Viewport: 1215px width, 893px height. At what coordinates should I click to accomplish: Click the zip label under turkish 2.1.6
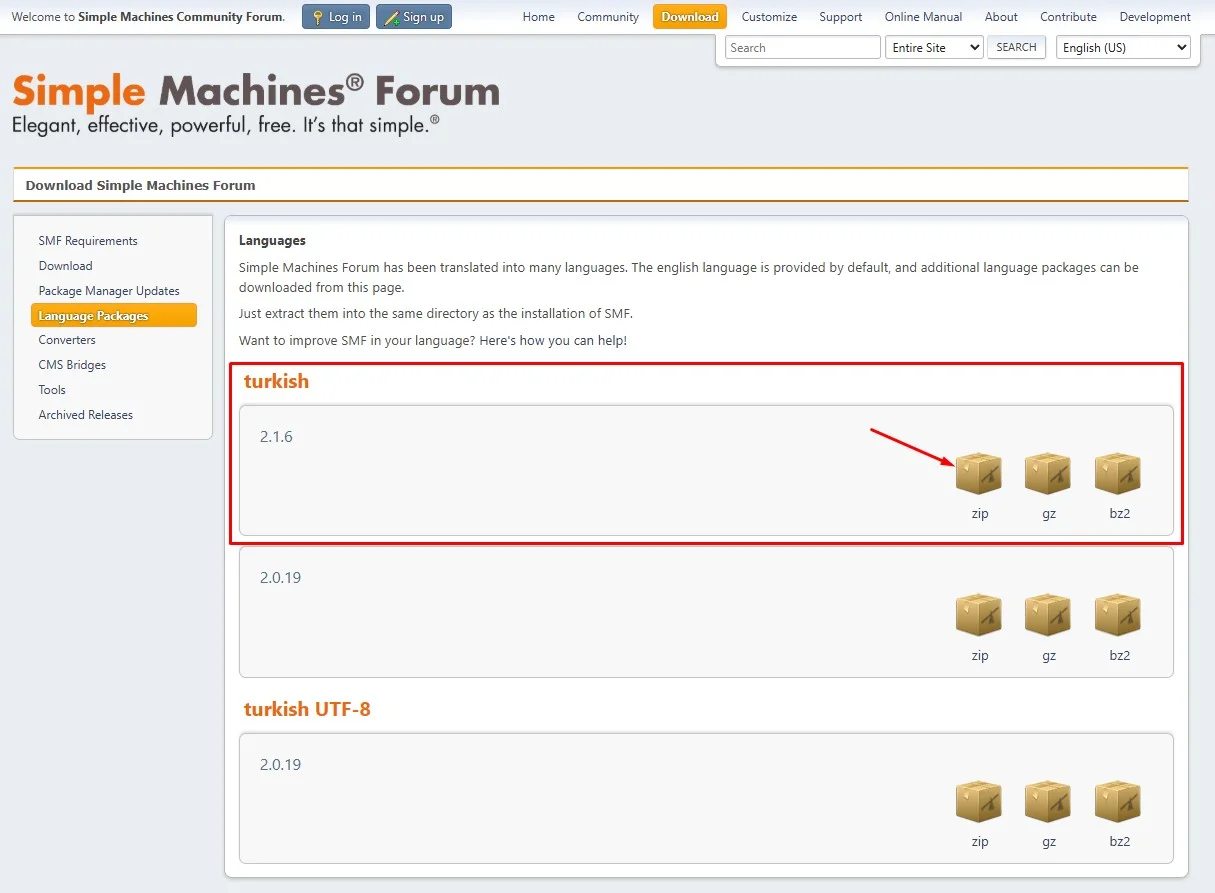(980, 514)
